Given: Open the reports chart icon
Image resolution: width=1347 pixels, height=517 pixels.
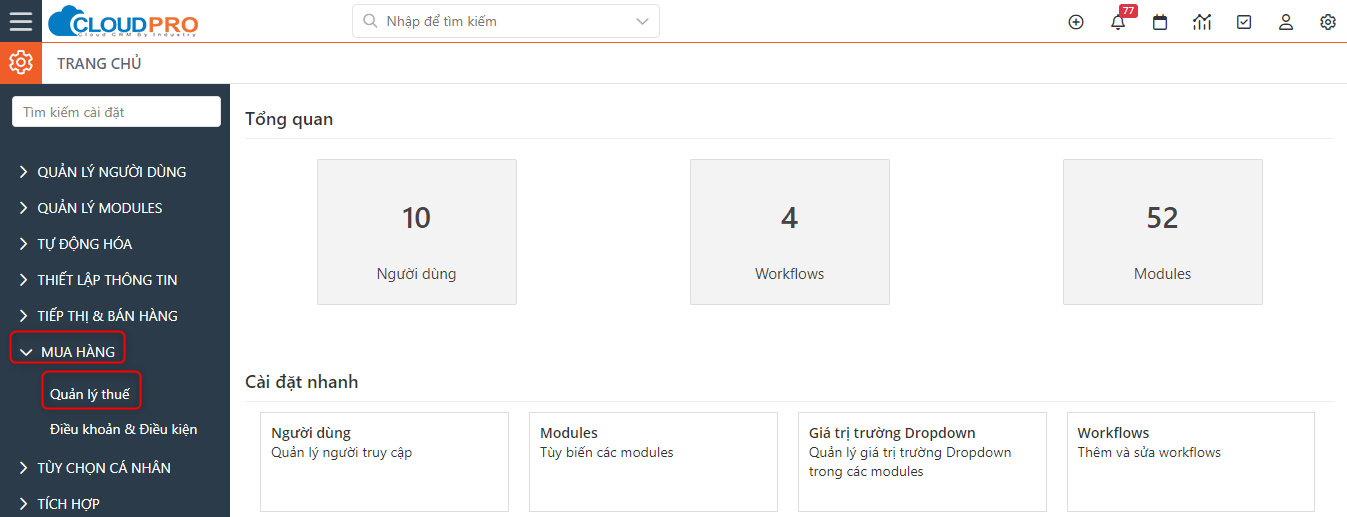Looking at the screenshot, I should (x=1202, y=22).
